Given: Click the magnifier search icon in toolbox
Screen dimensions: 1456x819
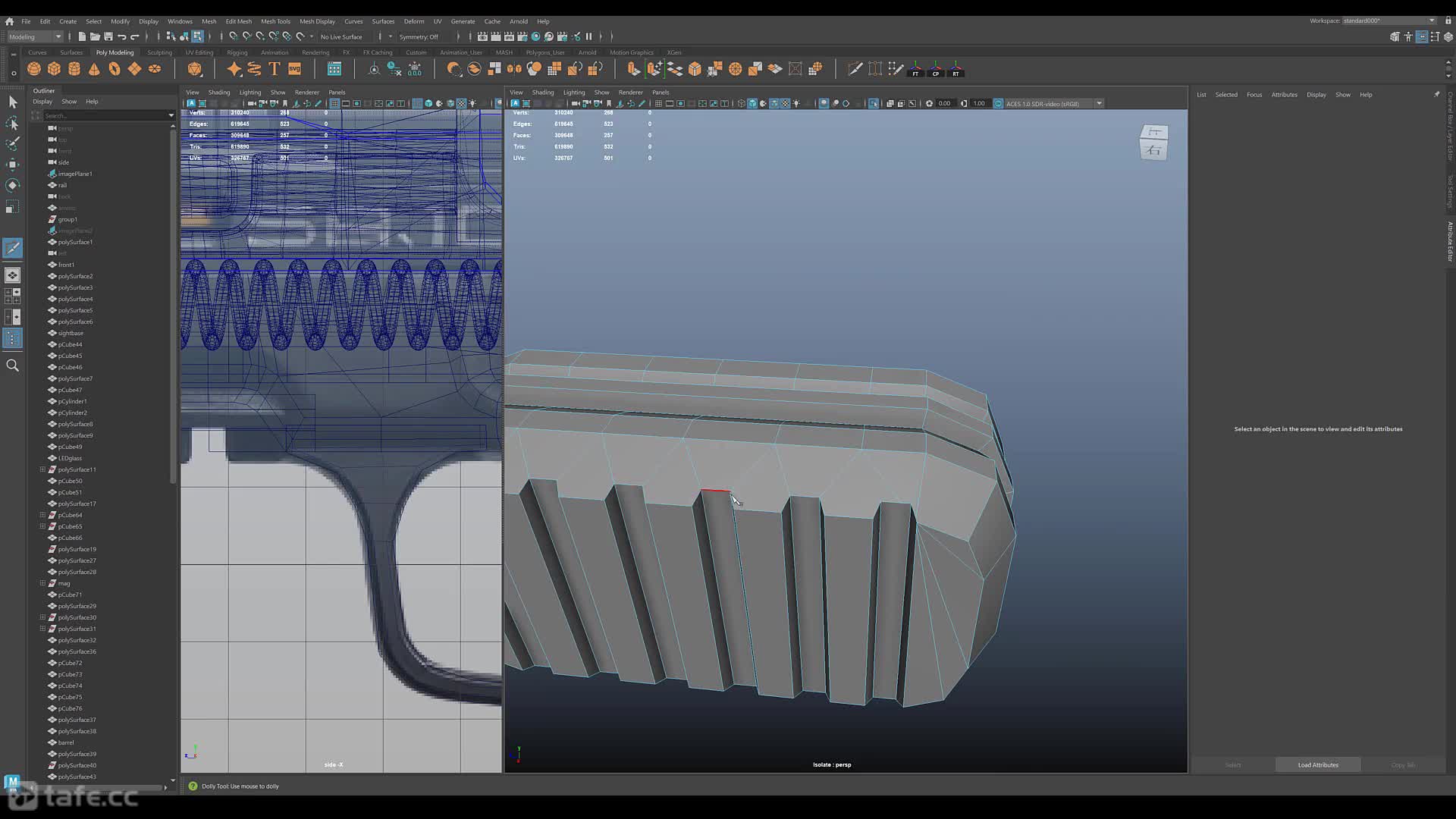Looking at the screenshot, I should coord(12,366).
